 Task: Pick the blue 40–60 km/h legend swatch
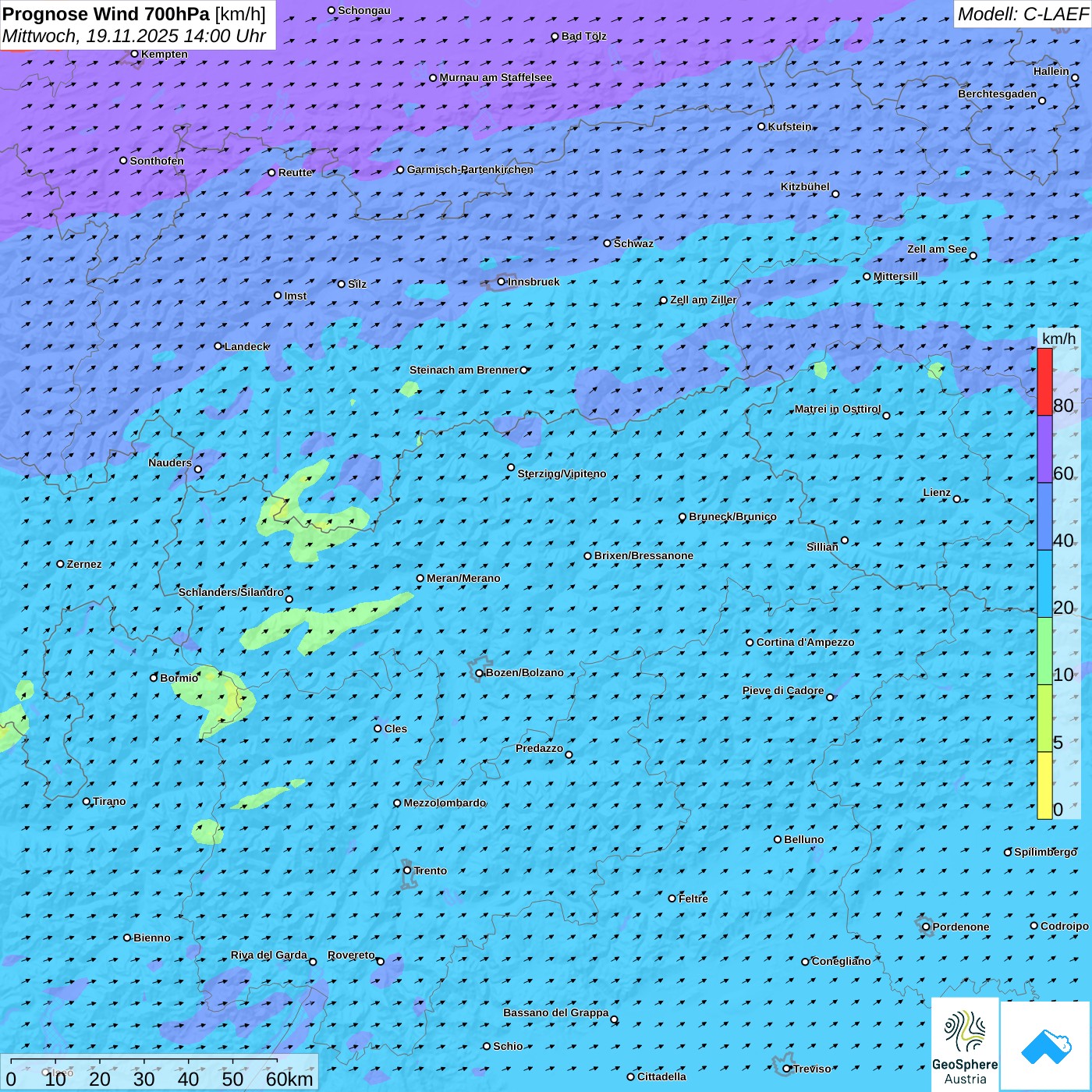pos(1044,516)
